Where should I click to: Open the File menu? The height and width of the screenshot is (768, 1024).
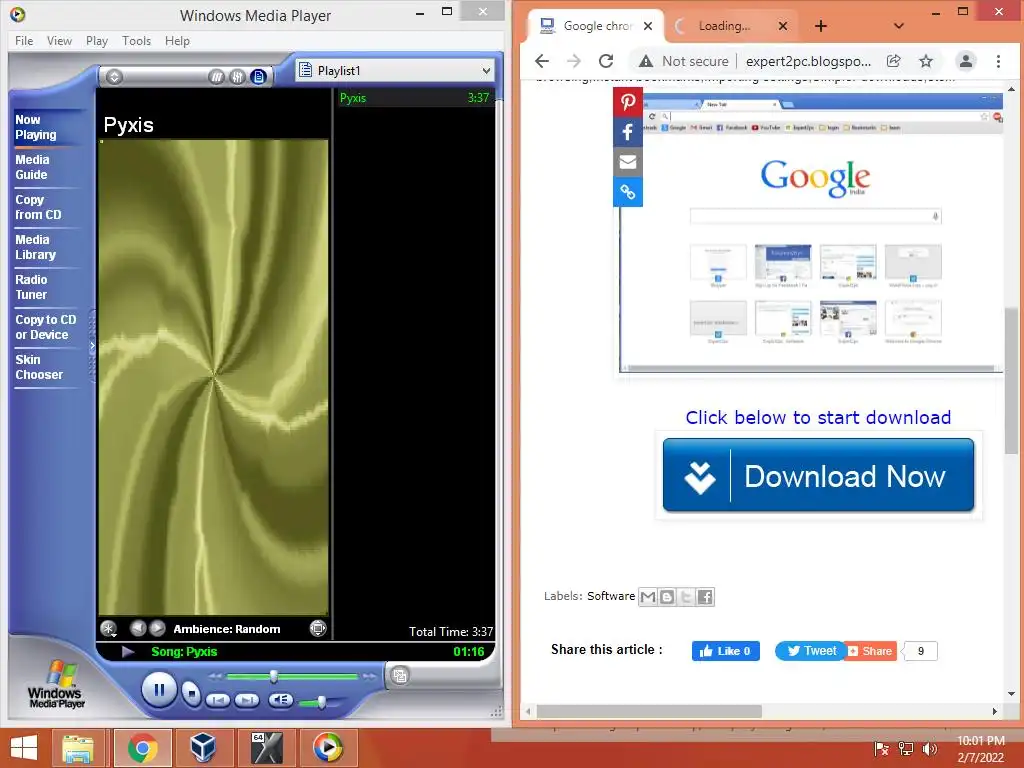(x=24, y=40)
